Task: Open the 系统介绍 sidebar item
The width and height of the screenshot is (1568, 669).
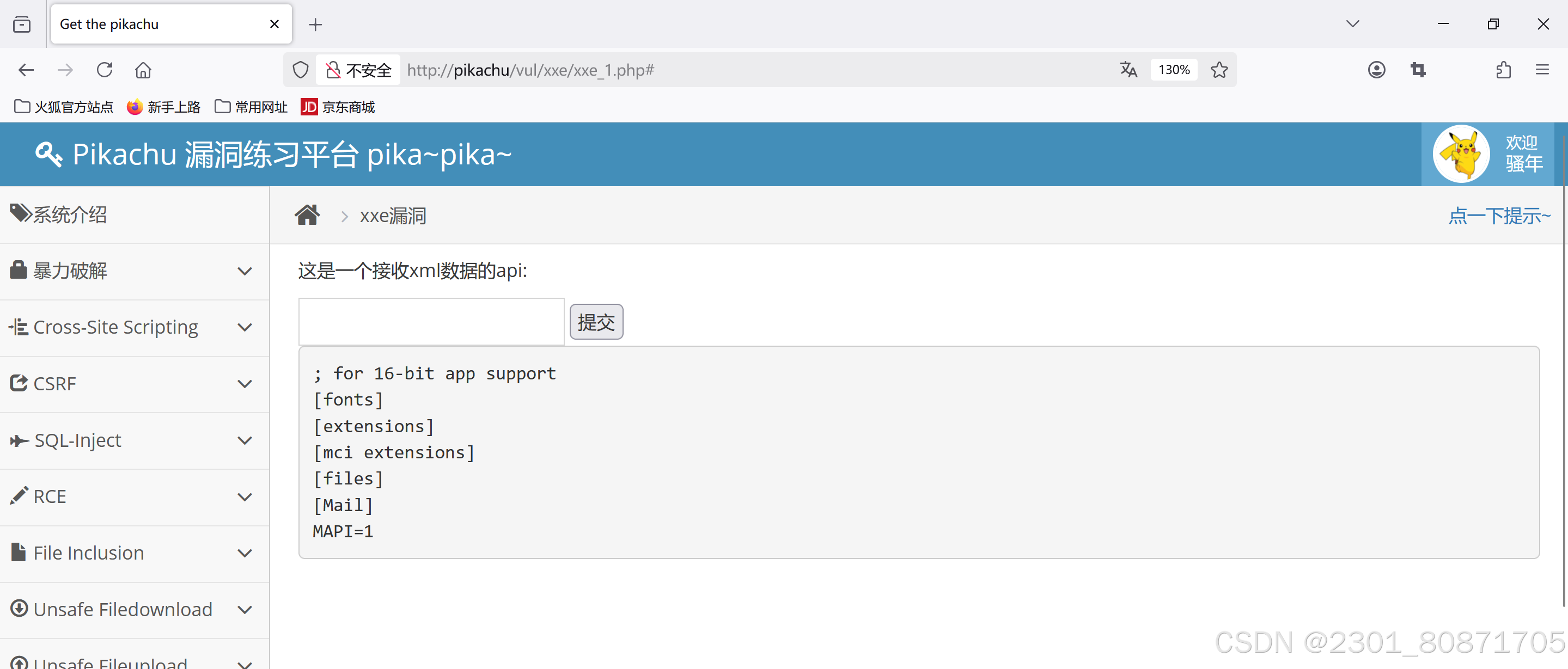Action: [70, 214]
